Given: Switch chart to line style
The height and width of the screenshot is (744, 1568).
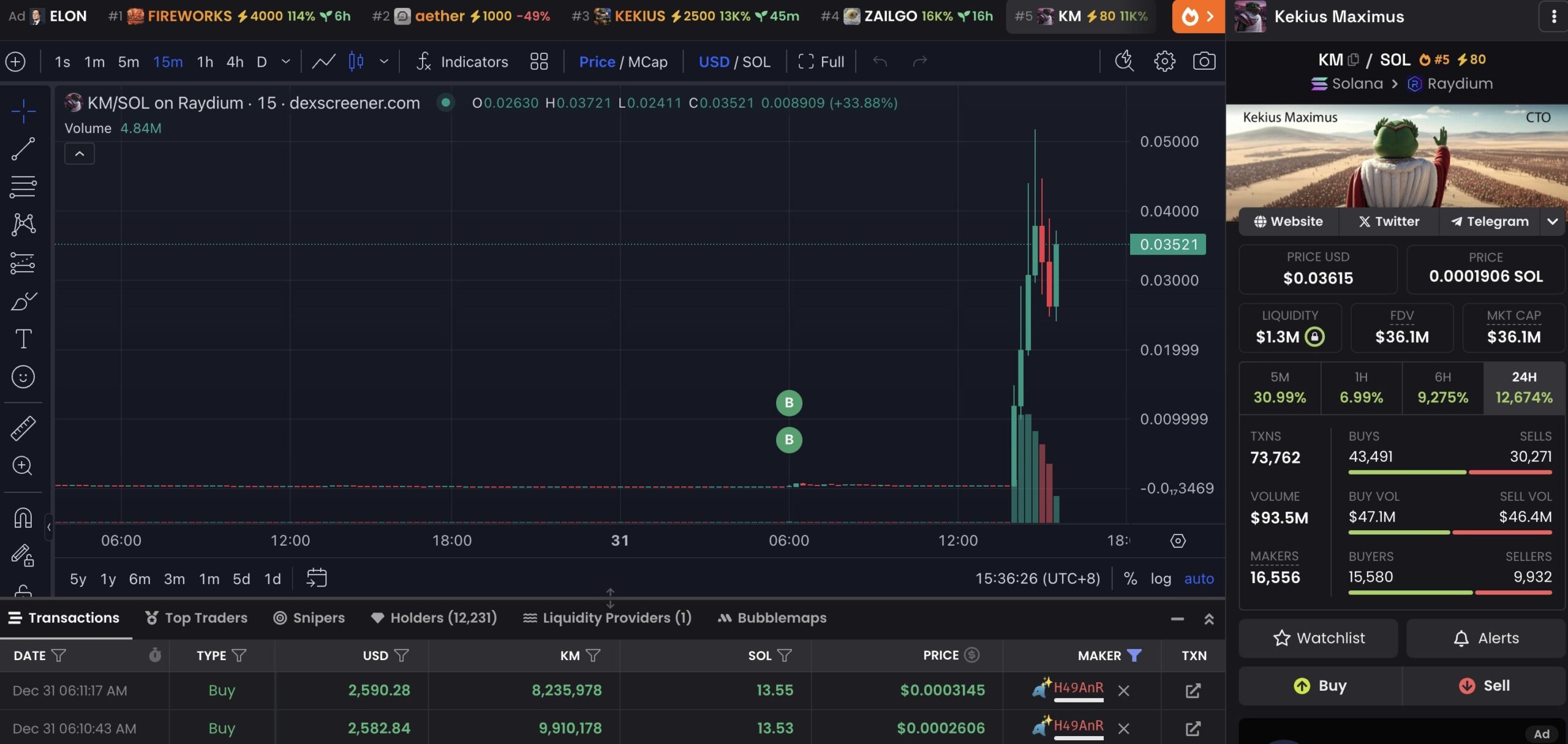Looking at the screenshot, I should click(x=323, y=61).
